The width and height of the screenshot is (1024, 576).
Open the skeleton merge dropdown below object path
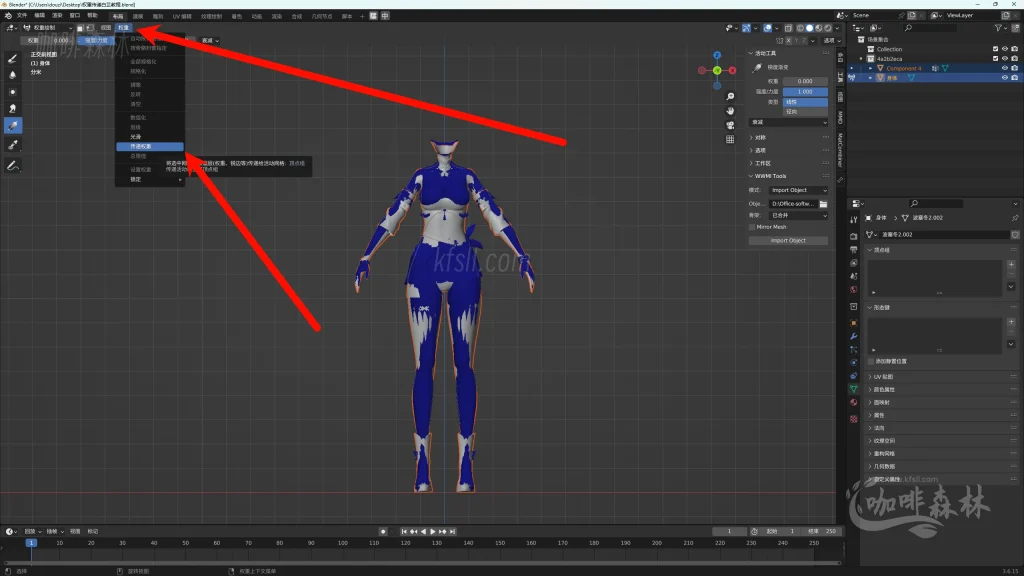tap(798, 215)
